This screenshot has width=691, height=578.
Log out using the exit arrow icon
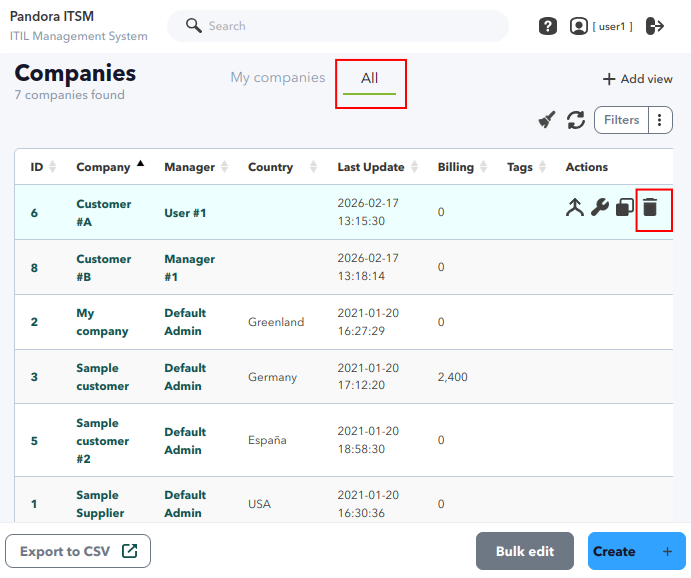point(655,26)
